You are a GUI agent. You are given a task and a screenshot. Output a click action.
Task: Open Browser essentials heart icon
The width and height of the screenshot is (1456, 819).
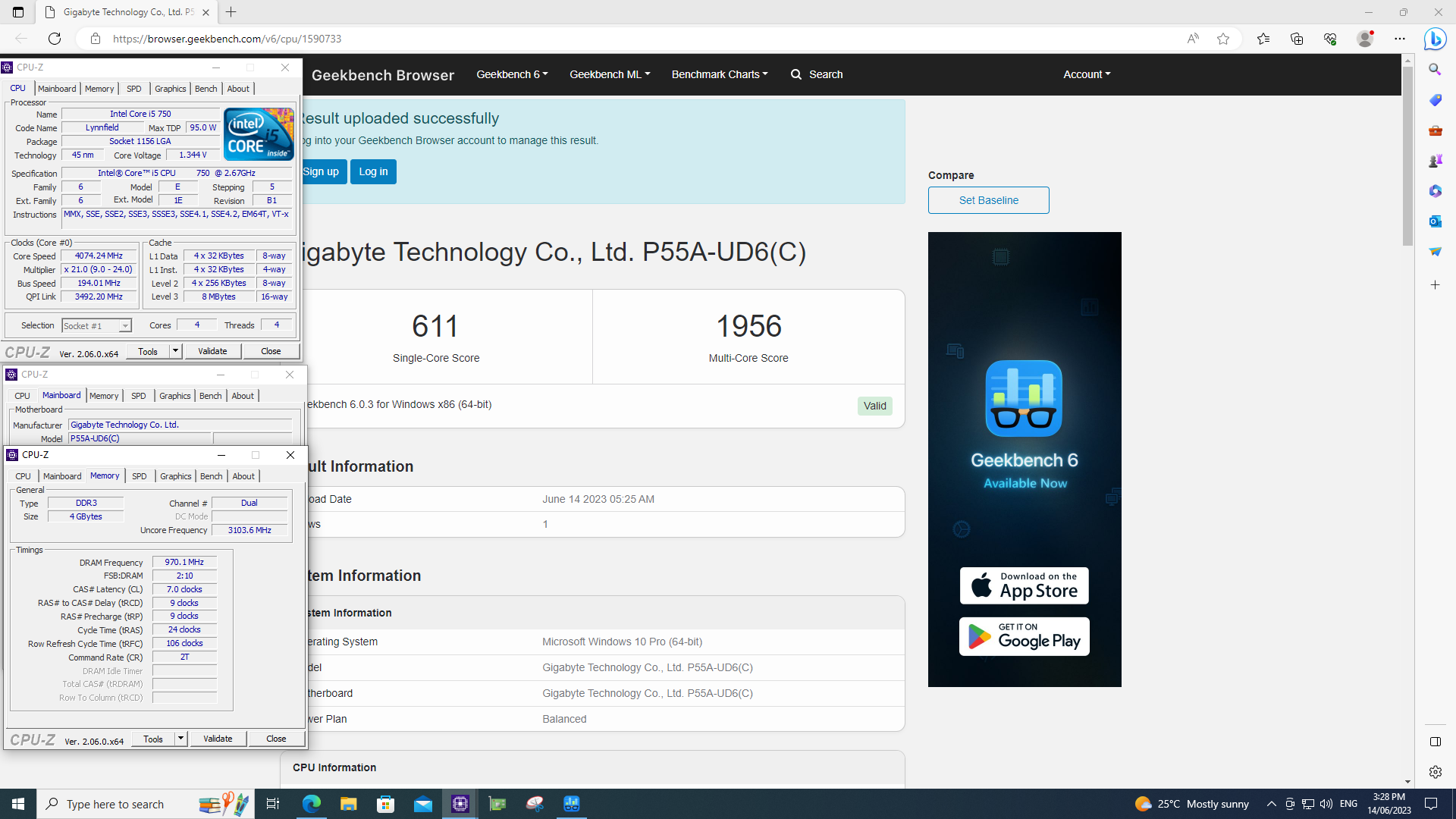click(x=1330, y=39)
